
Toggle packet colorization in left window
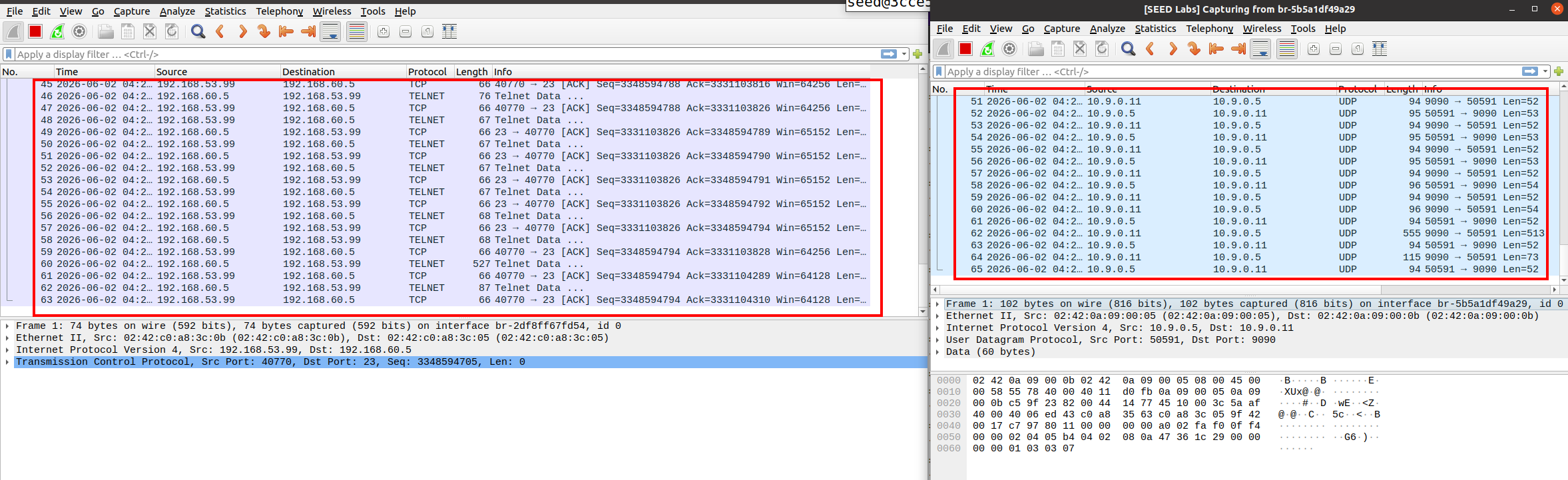coord(357,31)
